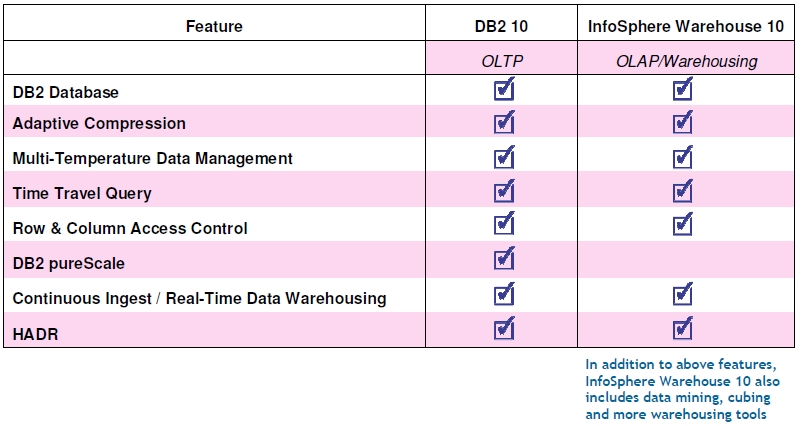Select Continuous Ingest checkmark in InfoSphere Warehouse column
801x426 pixels.
pyautogui.click(x=683, y=295)
